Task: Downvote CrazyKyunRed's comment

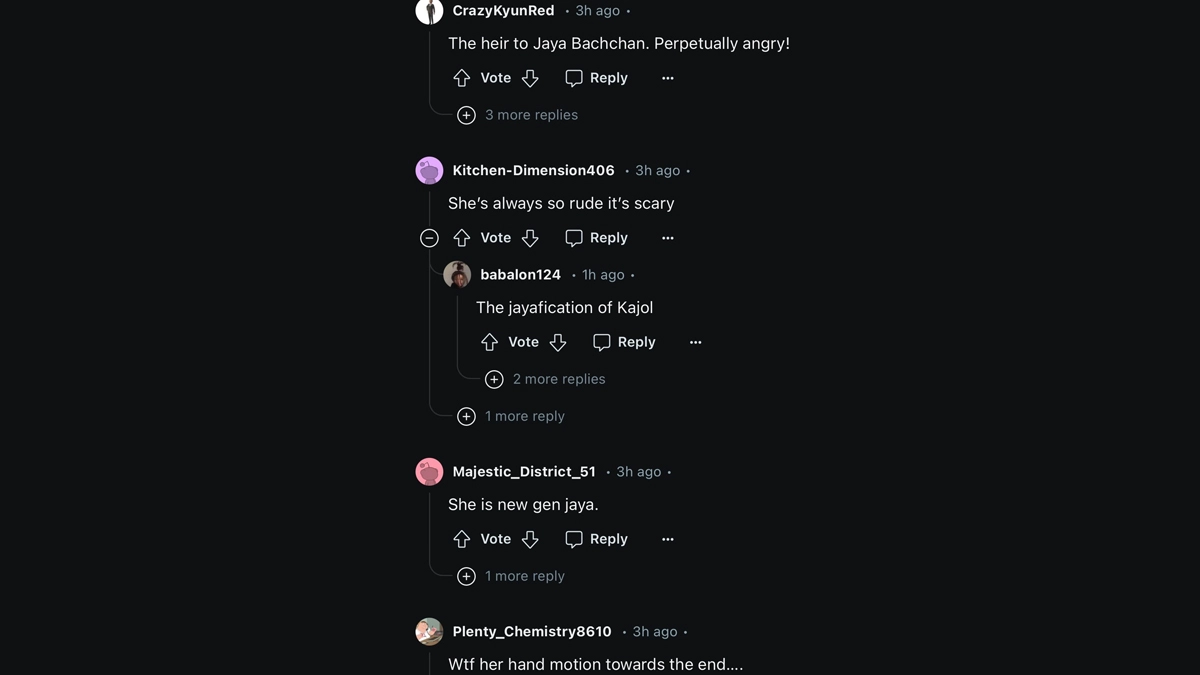Action: (x=530, y=78)
